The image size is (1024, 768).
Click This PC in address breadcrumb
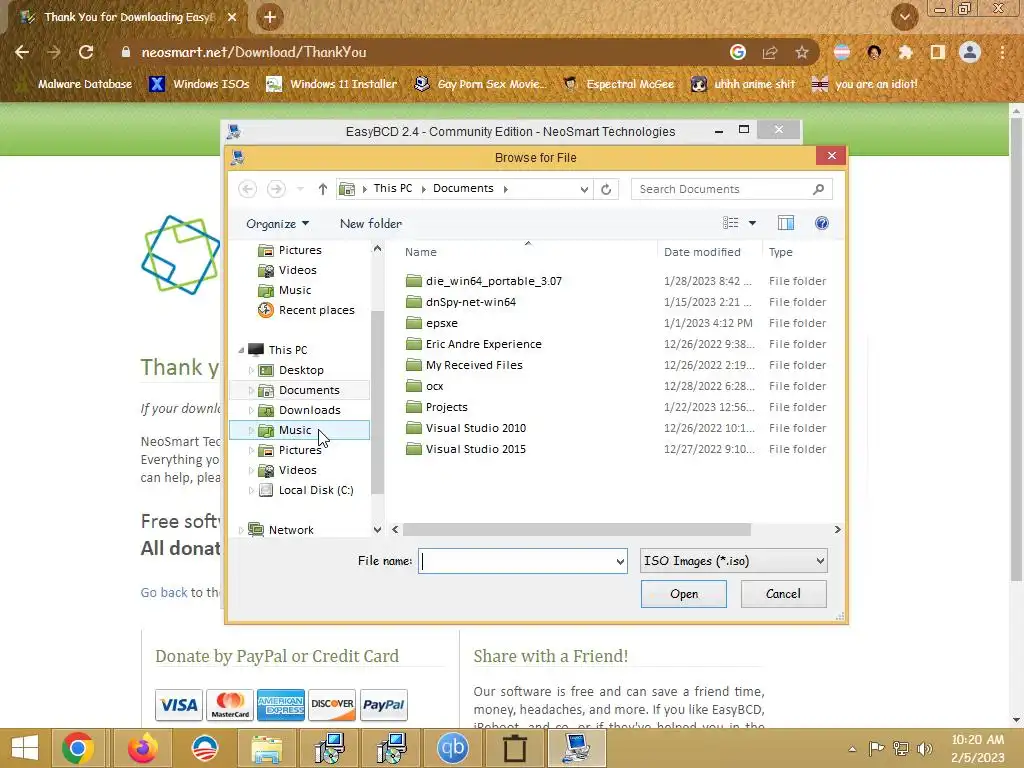click(392, 189)
